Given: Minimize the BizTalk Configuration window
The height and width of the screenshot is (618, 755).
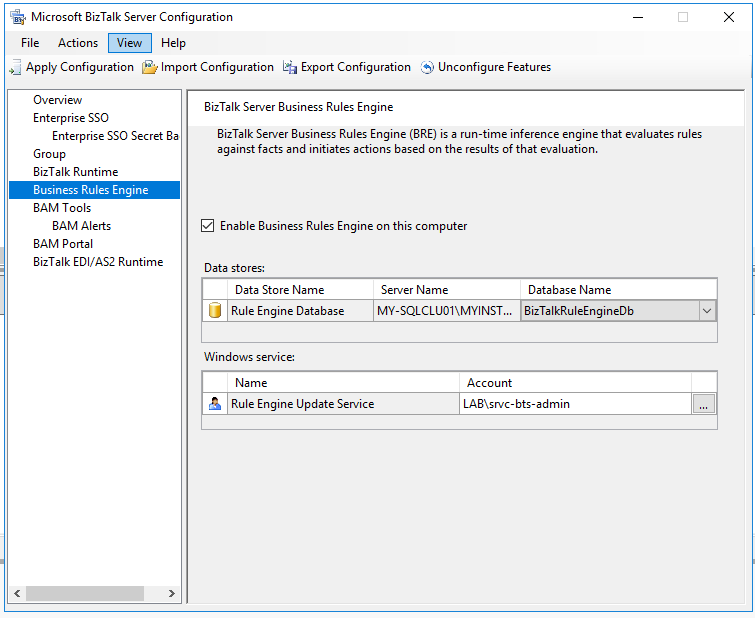Looking at the screenshot, I should point(638,17).
